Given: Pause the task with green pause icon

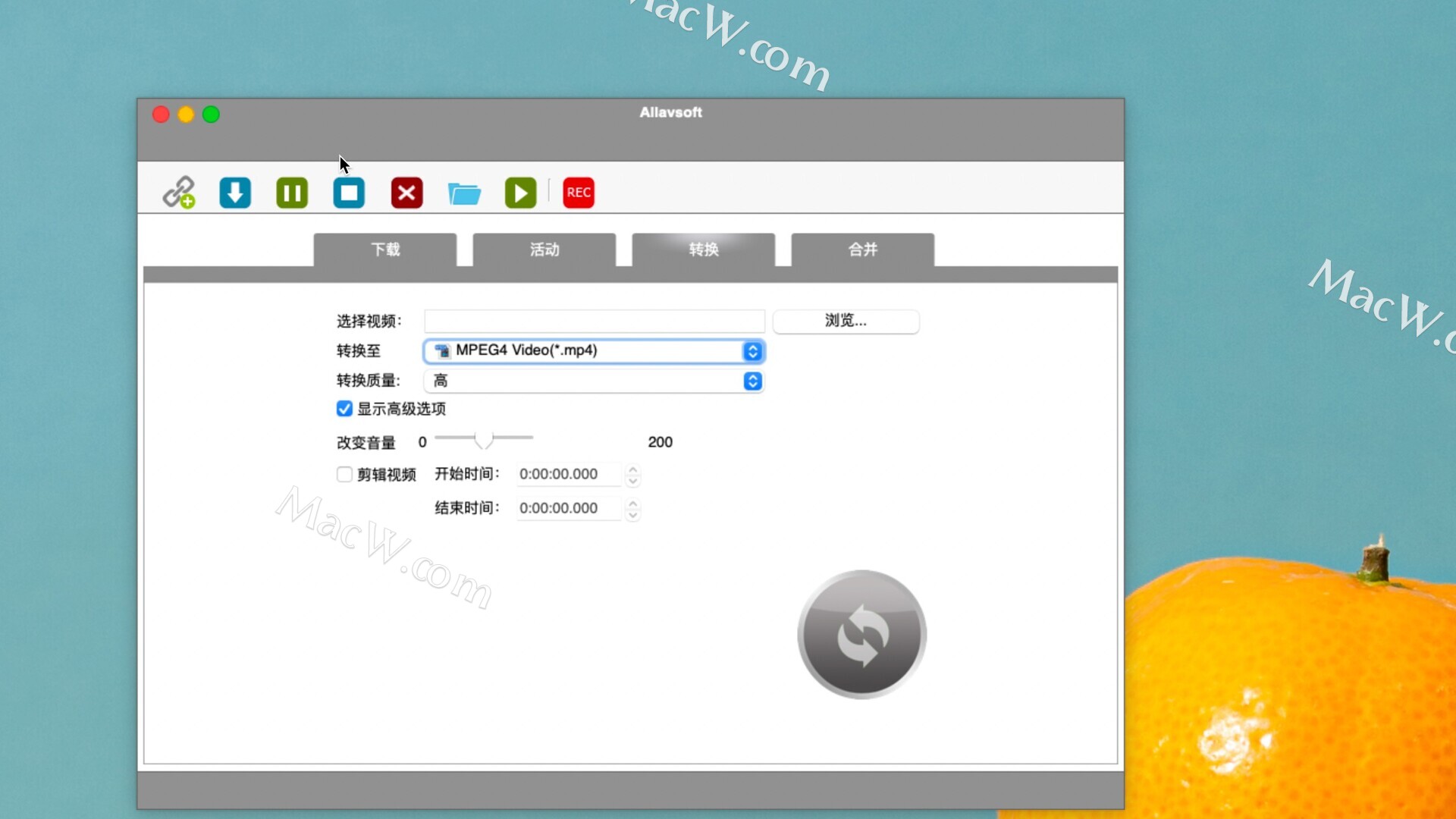Looking at the screenshot, I should click(x=292, y=193).
